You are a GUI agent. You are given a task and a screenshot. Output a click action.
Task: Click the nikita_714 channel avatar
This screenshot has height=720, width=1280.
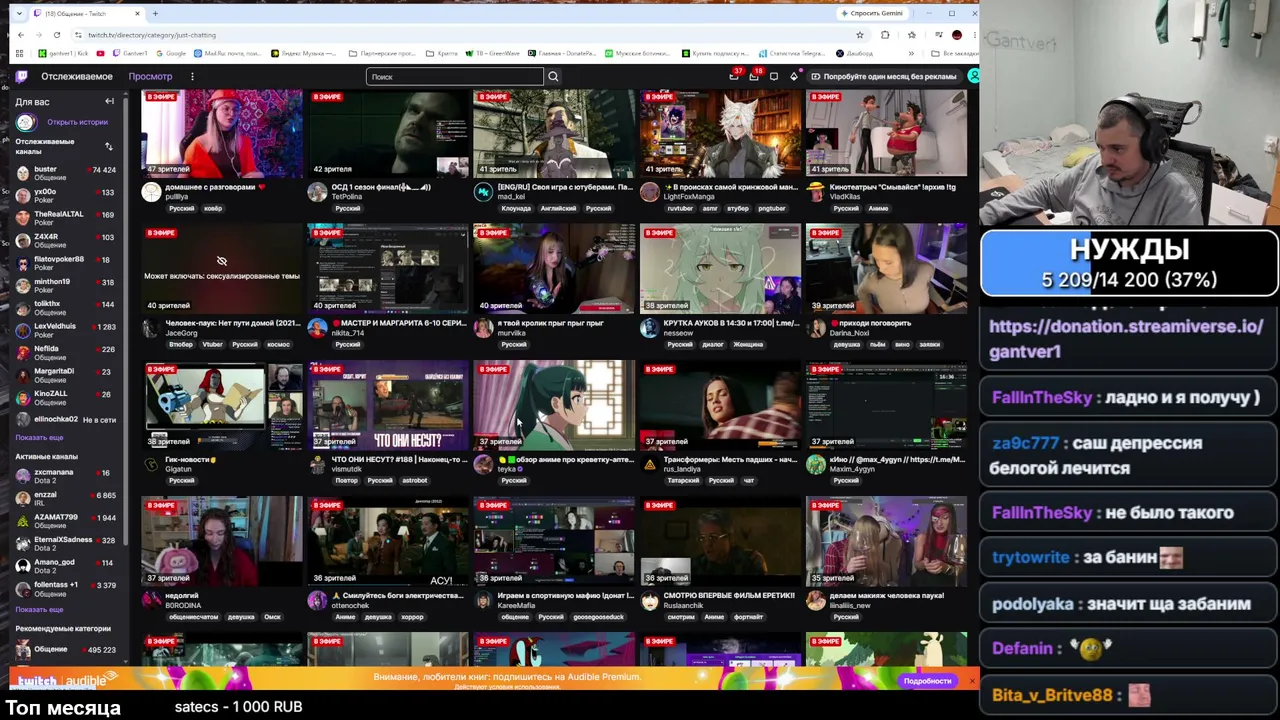pyautogui.click(x=317, y=328)
